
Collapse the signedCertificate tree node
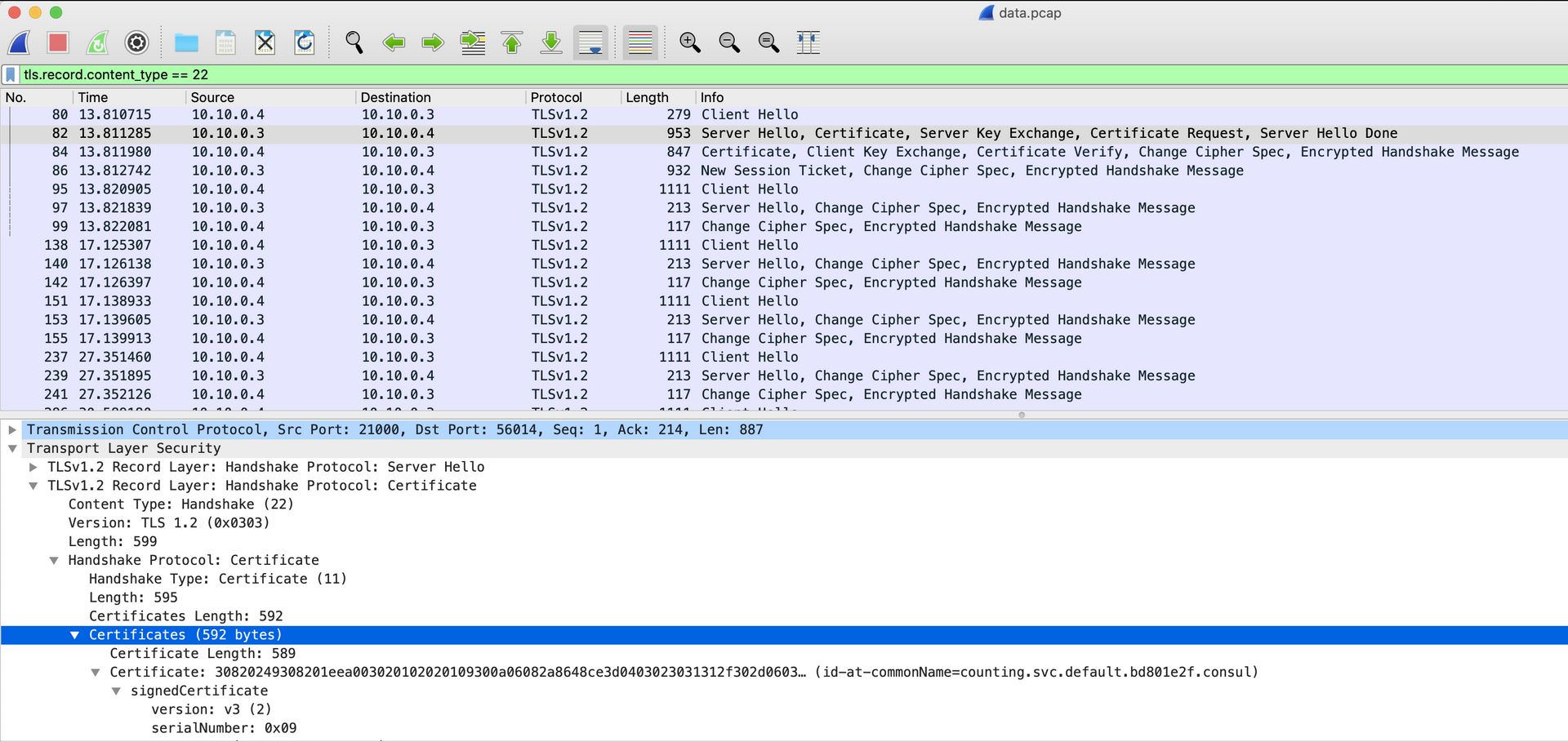pos(116,691)
